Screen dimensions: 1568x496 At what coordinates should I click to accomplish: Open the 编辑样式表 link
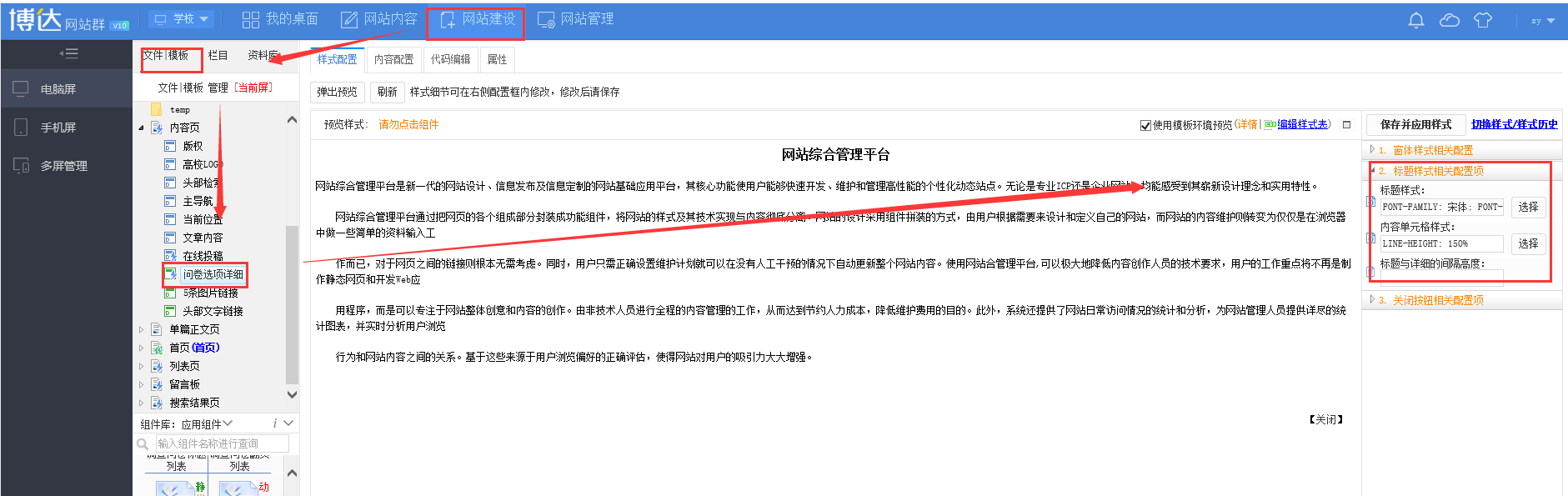(x=1303, y=125)
